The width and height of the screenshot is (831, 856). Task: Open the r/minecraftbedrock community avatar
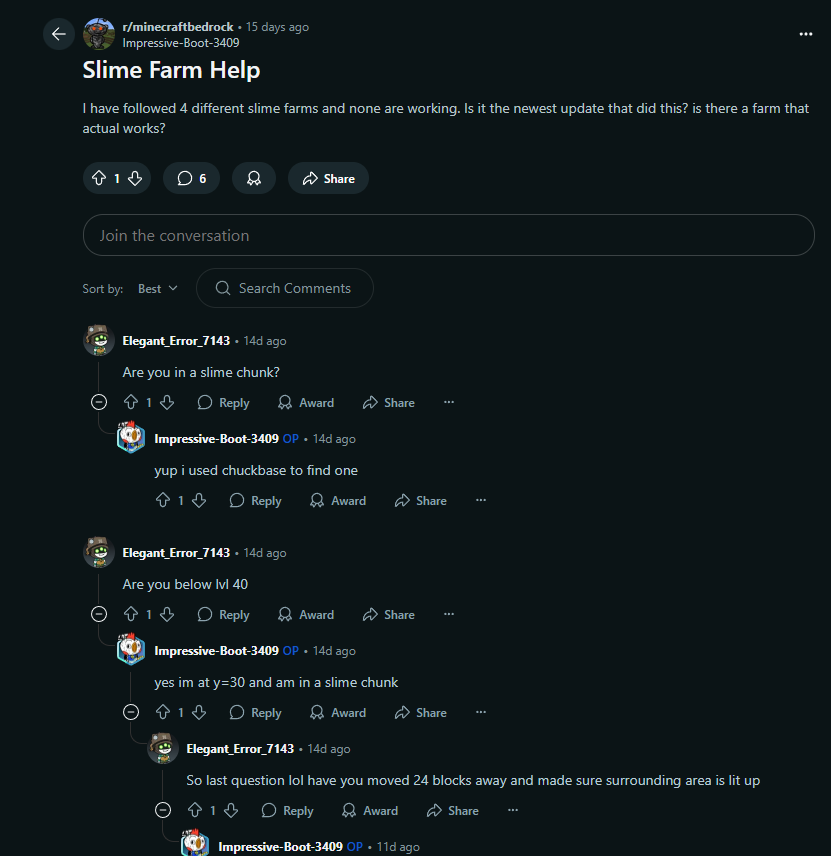pos(99,34)
